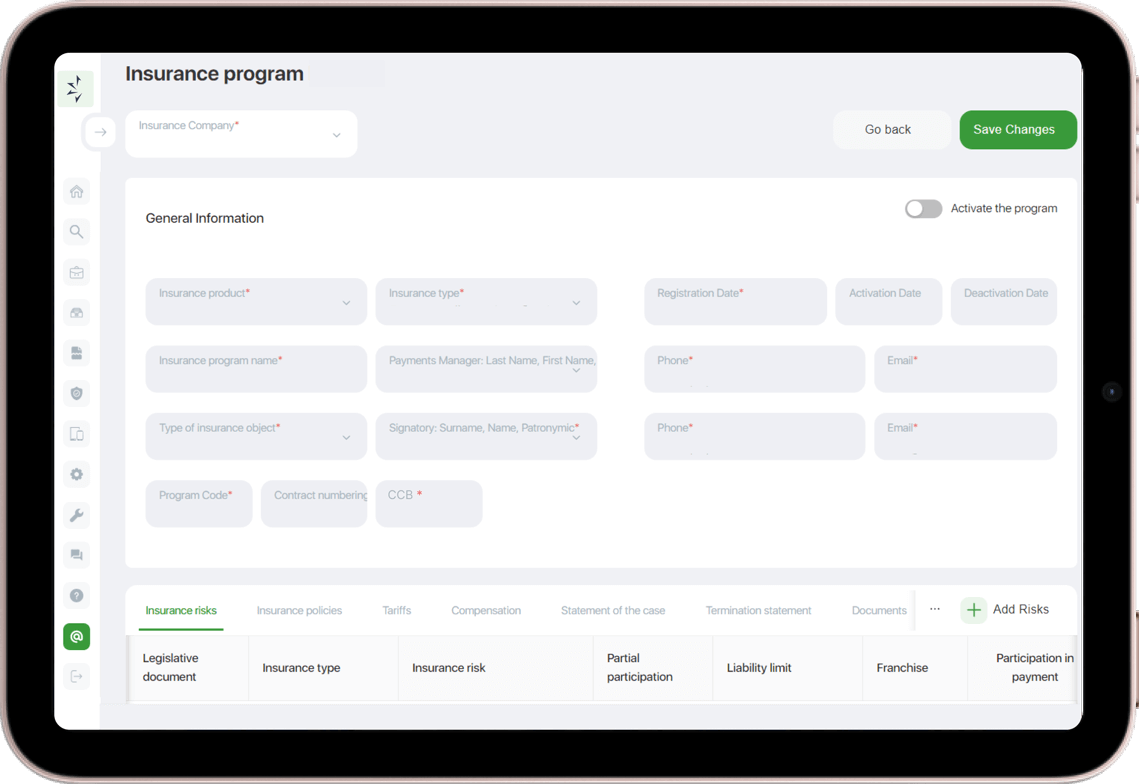Image resolution: width=1139 pixels, height=784 pixels.
Task: Open Type of insurance object dropdown
Action: pyautogui.click(x=256, y=436)
